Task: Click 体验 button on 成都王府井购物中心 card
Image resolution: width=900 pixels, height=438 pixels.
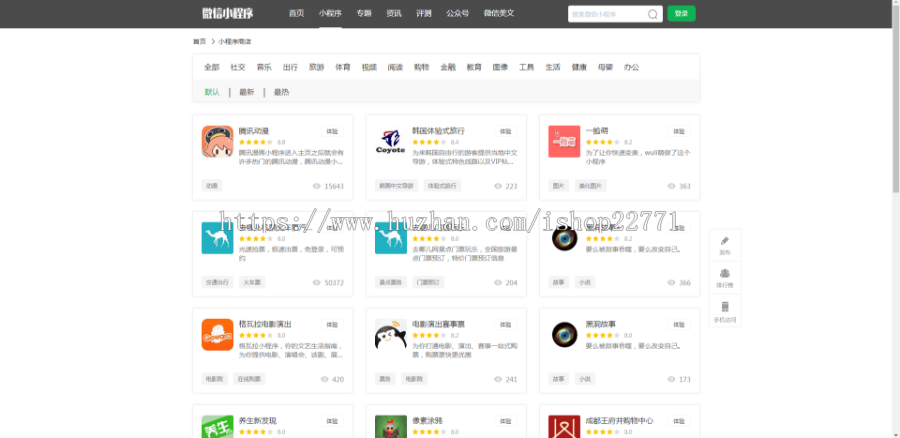Action: tap(679, 421)
